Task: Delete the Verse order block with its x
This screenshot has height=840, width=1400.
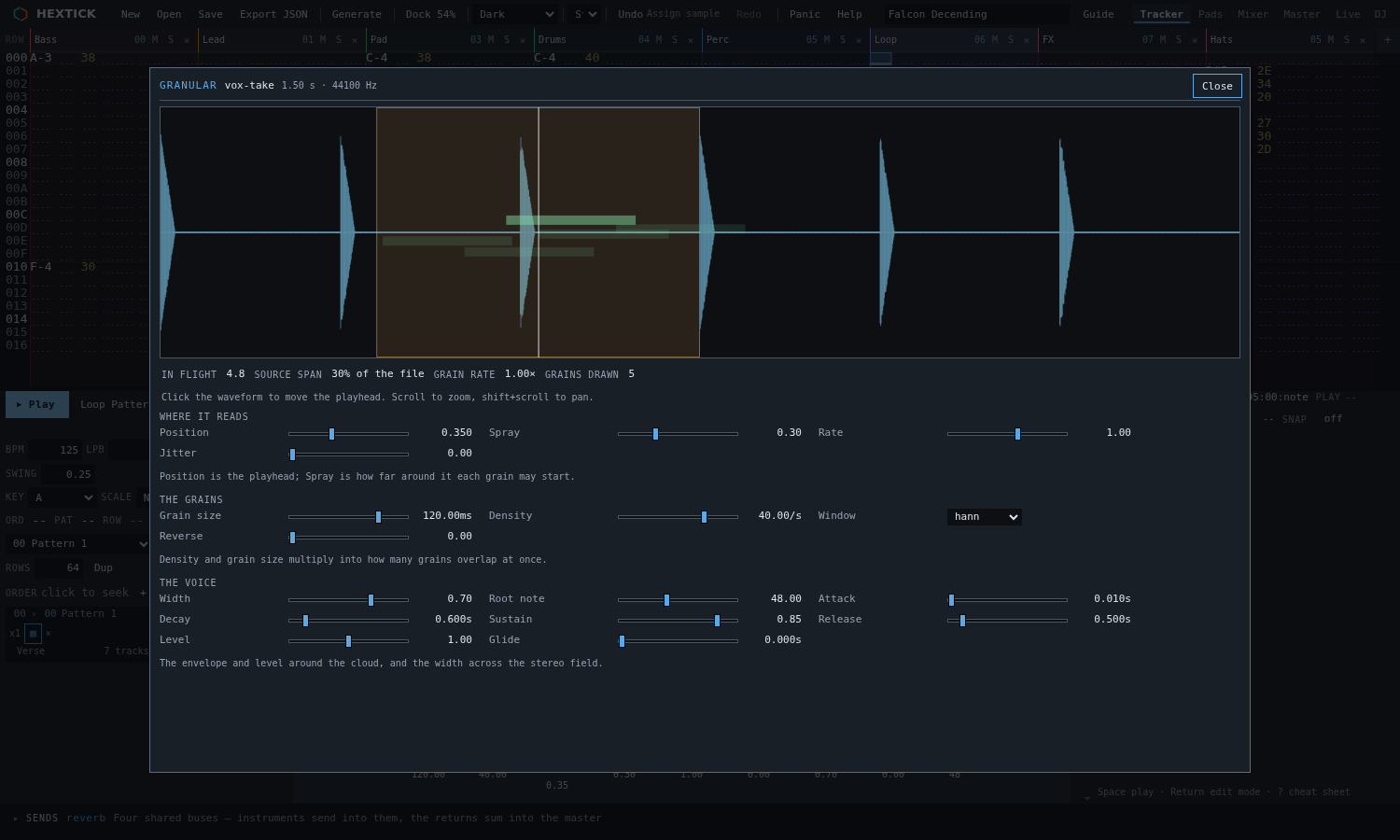Action: [x=49, y=633]
